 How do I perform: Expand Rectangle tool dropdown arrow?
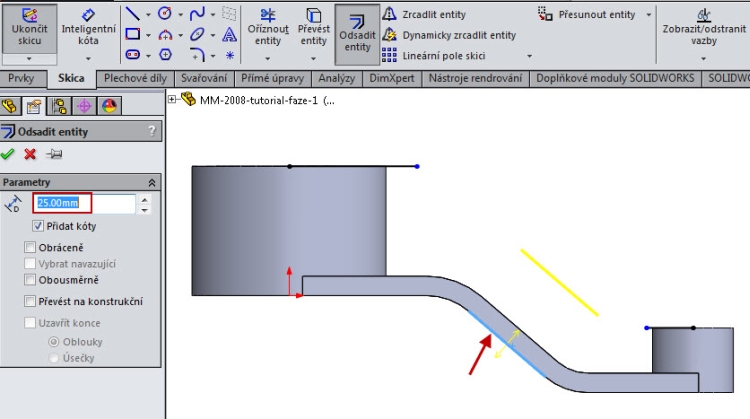[148, 35]
